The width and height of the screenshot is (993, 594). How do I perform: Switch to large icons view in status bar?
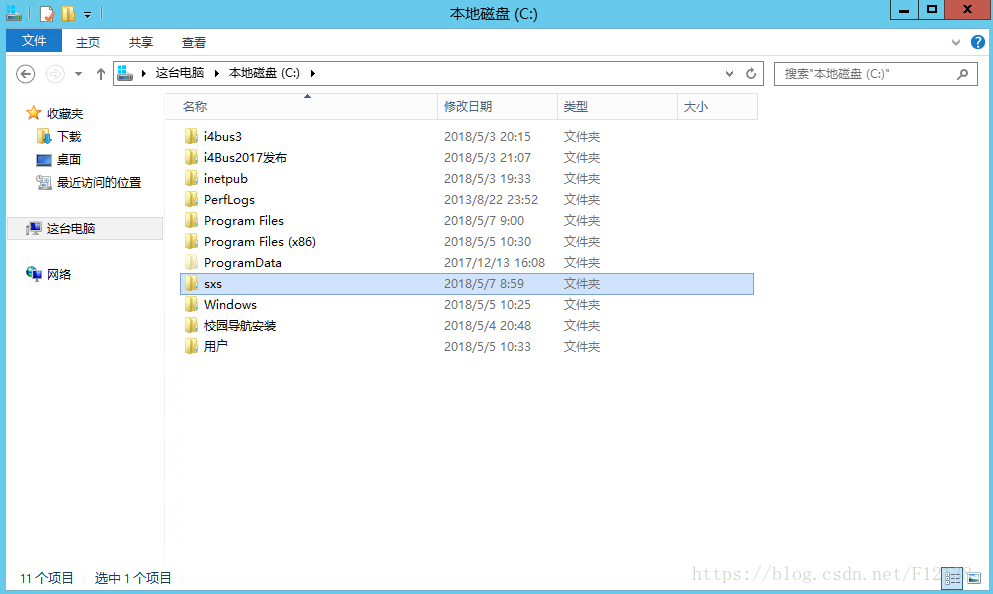[973, 578]
